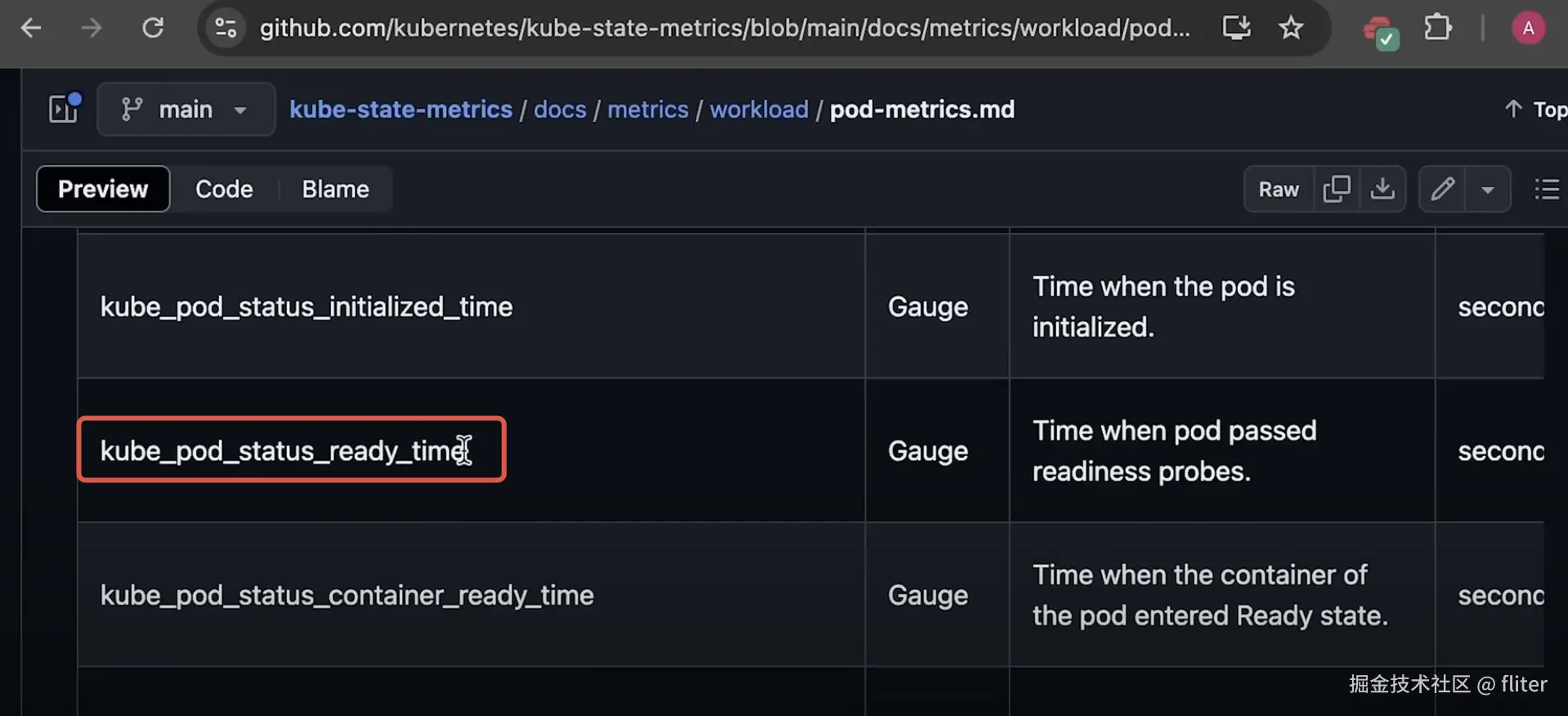
Task: Bookmark this page with the star icon
Action: 1291,28
